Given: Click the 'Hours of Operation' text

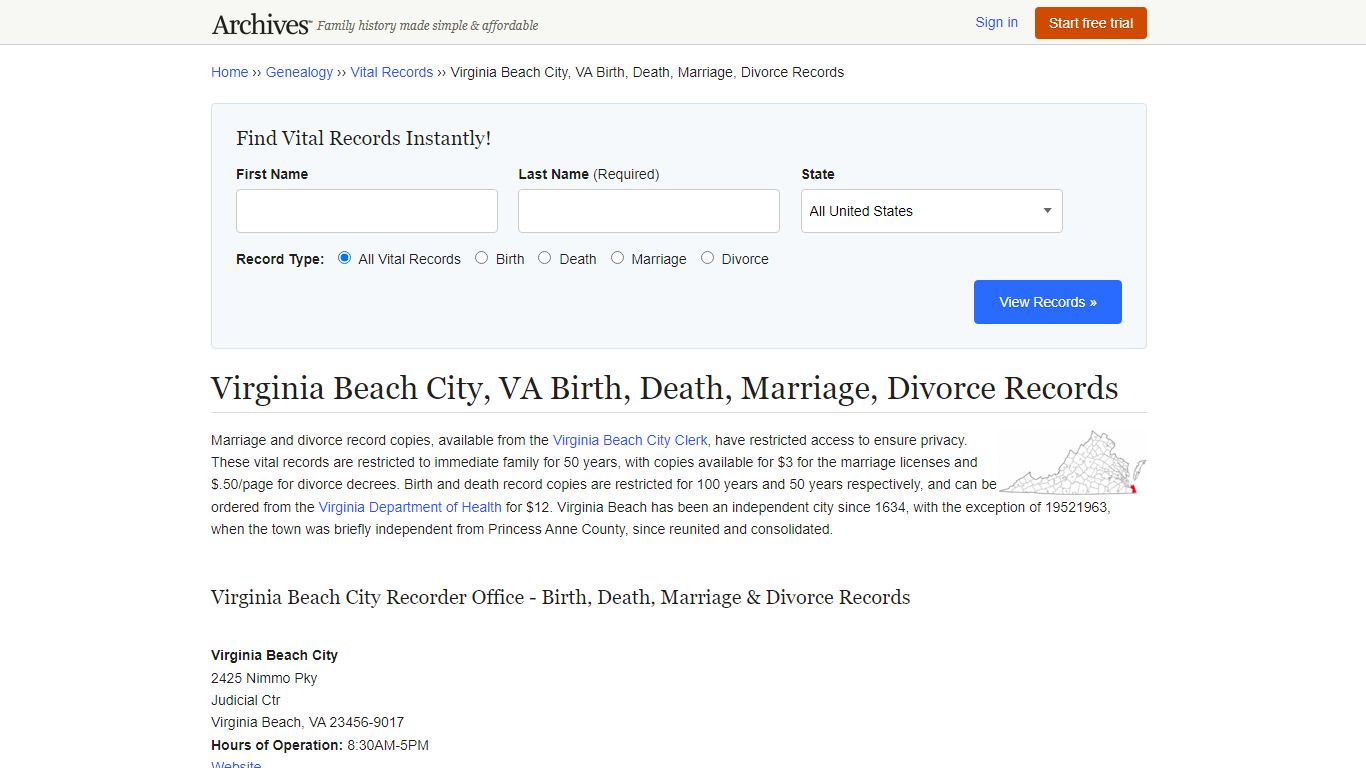Looking at the screenshot, I should point(277,745).
